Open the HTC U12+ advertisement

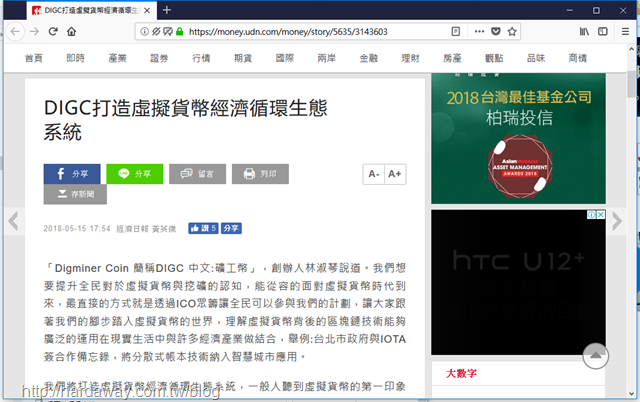(518, 282)
